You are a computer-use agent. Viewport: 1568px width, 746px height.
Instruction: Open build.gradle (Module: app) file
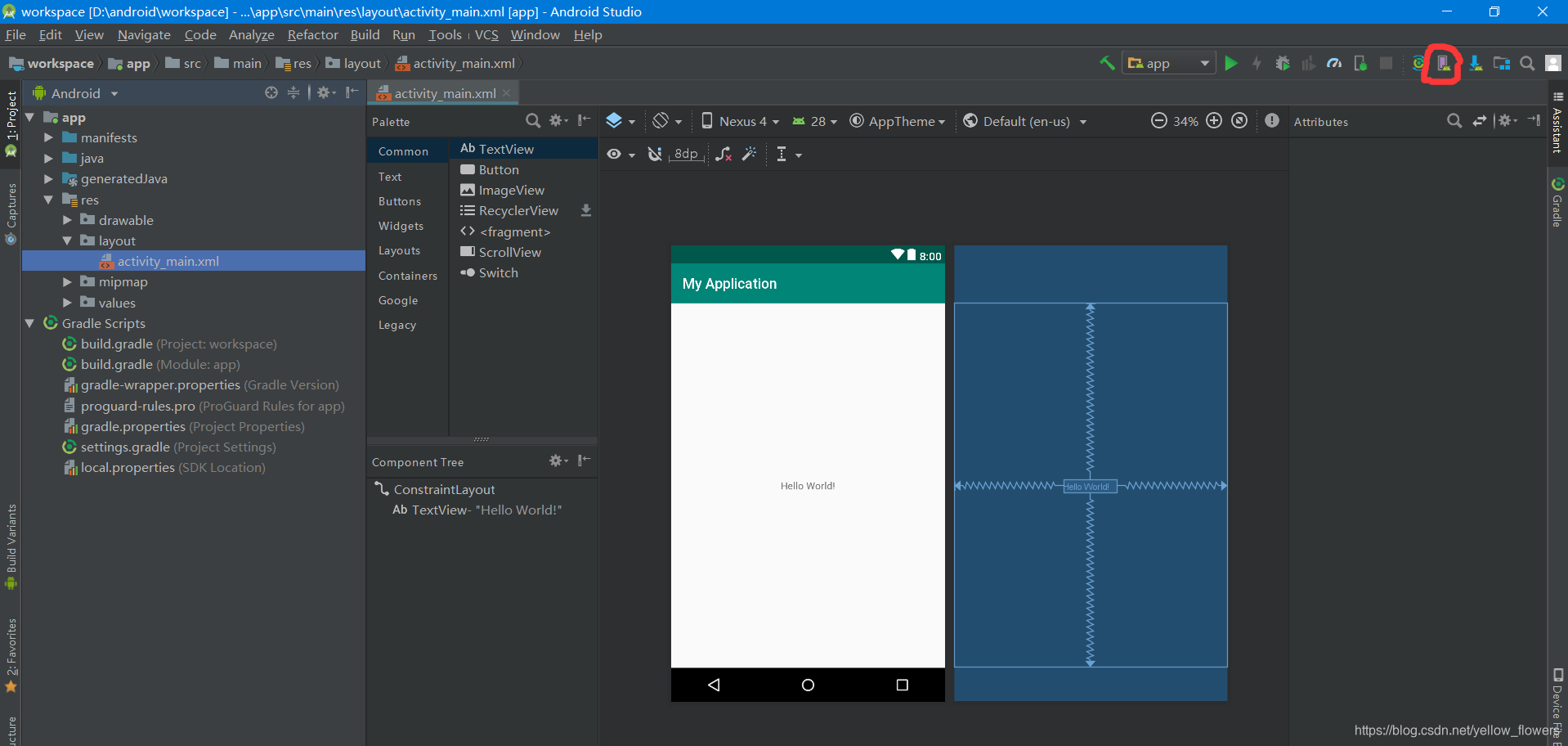(160, 365)
